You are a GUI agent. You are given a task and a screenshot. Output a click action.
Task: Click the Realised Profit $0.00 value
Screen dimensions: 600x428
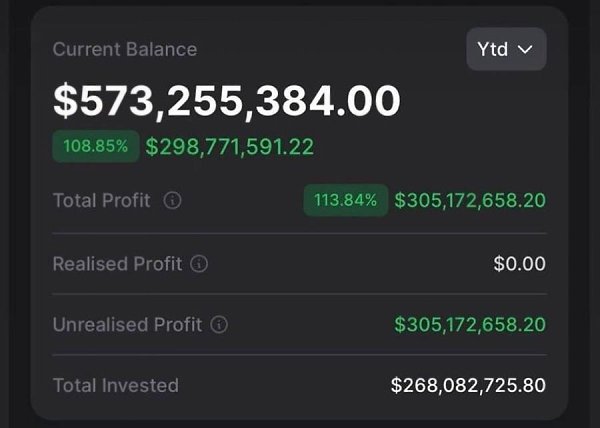pos(520,264)
